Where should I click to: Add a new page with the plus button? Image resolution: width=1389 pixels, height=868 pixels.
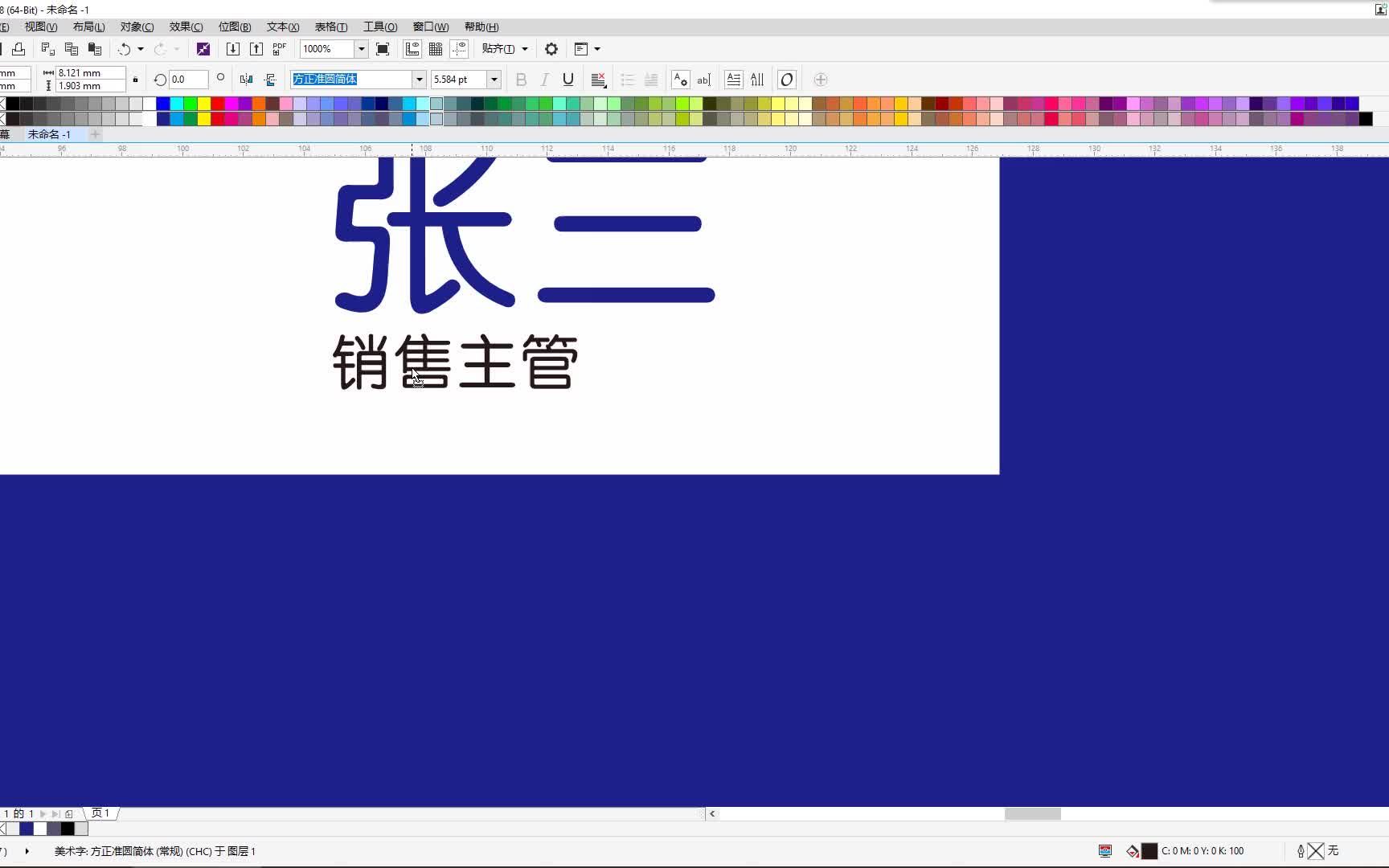point(69,813)
